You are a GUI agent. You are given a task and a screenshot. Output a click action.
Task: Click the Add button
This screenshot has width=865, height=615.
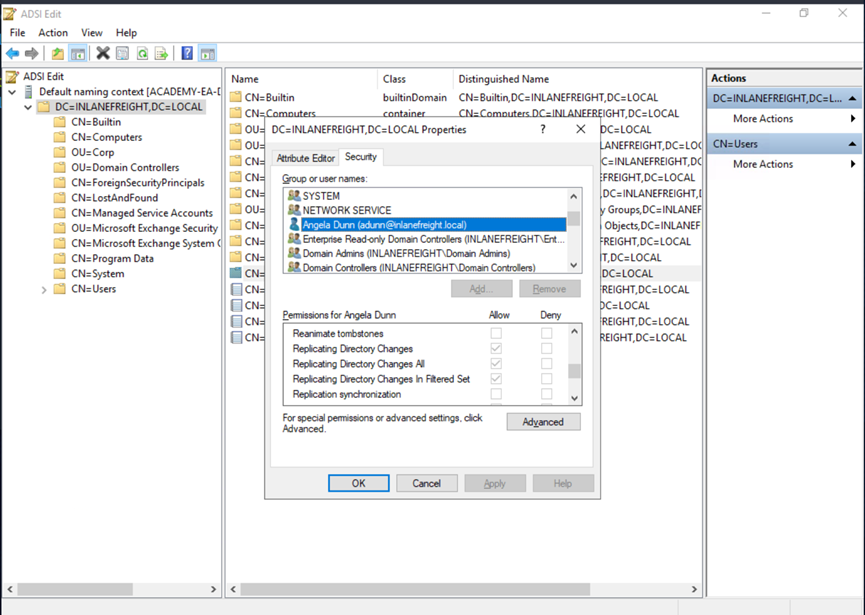482,288
